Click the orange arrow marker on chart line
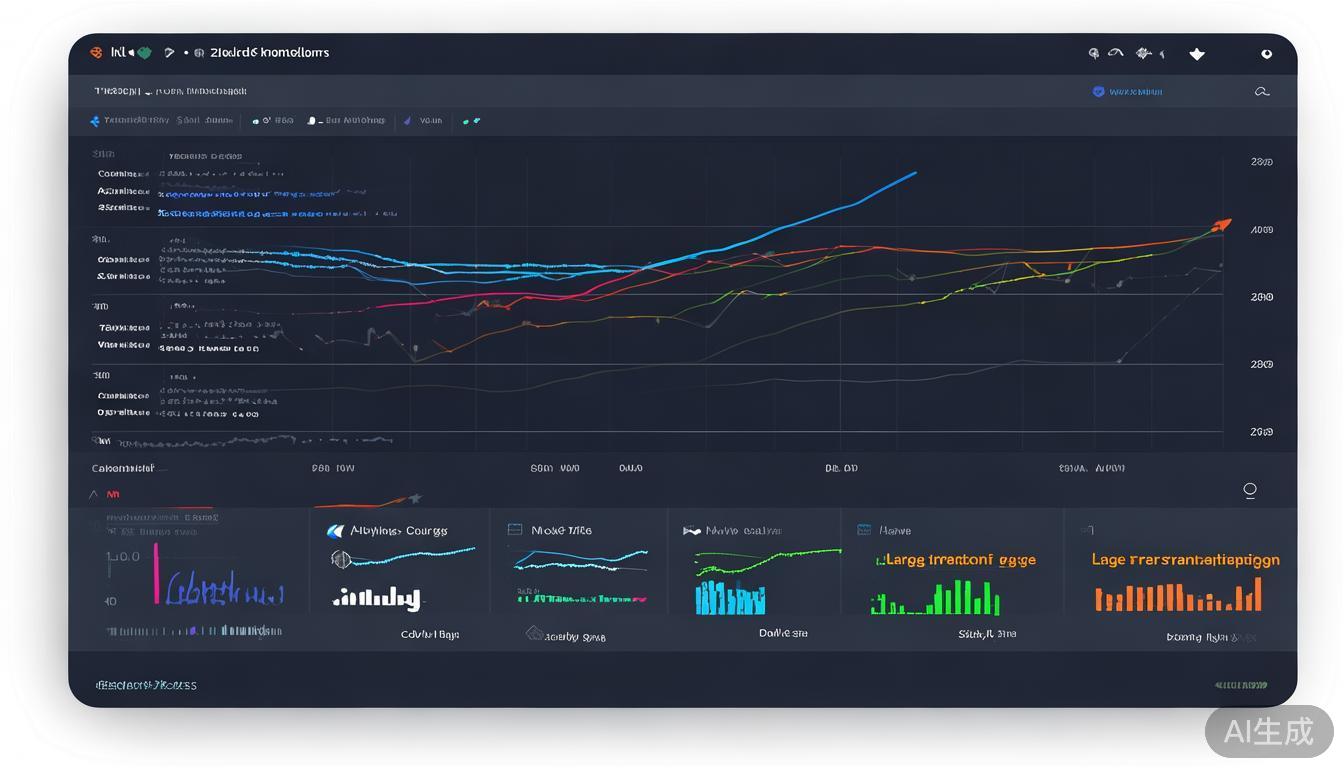Screen dimensions: 1344x768 (x=1221, y=225)
